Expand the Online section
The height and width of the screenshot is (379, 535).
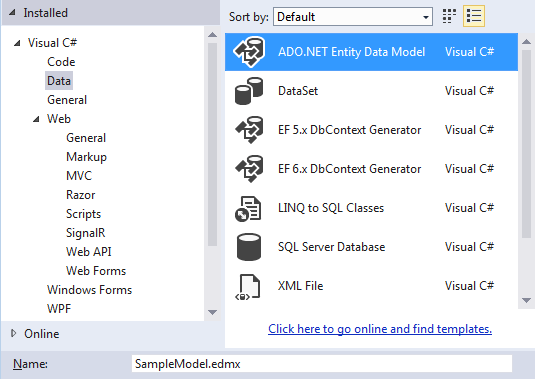(x=13, y=333)
